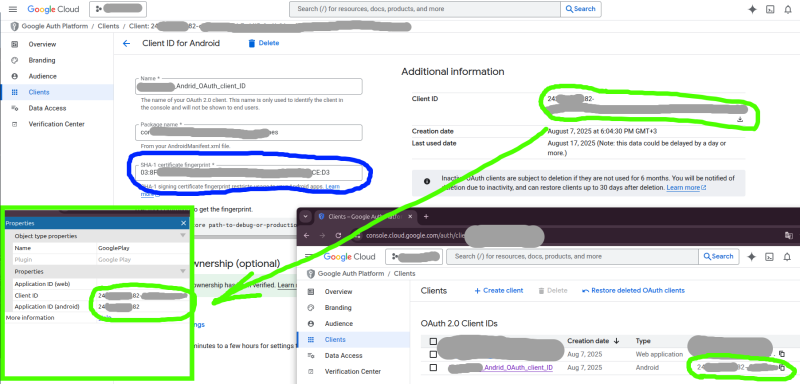Viewport: 800px width, 384px height.
Task: Copy the Web application client ID
Action: point(782,354)
